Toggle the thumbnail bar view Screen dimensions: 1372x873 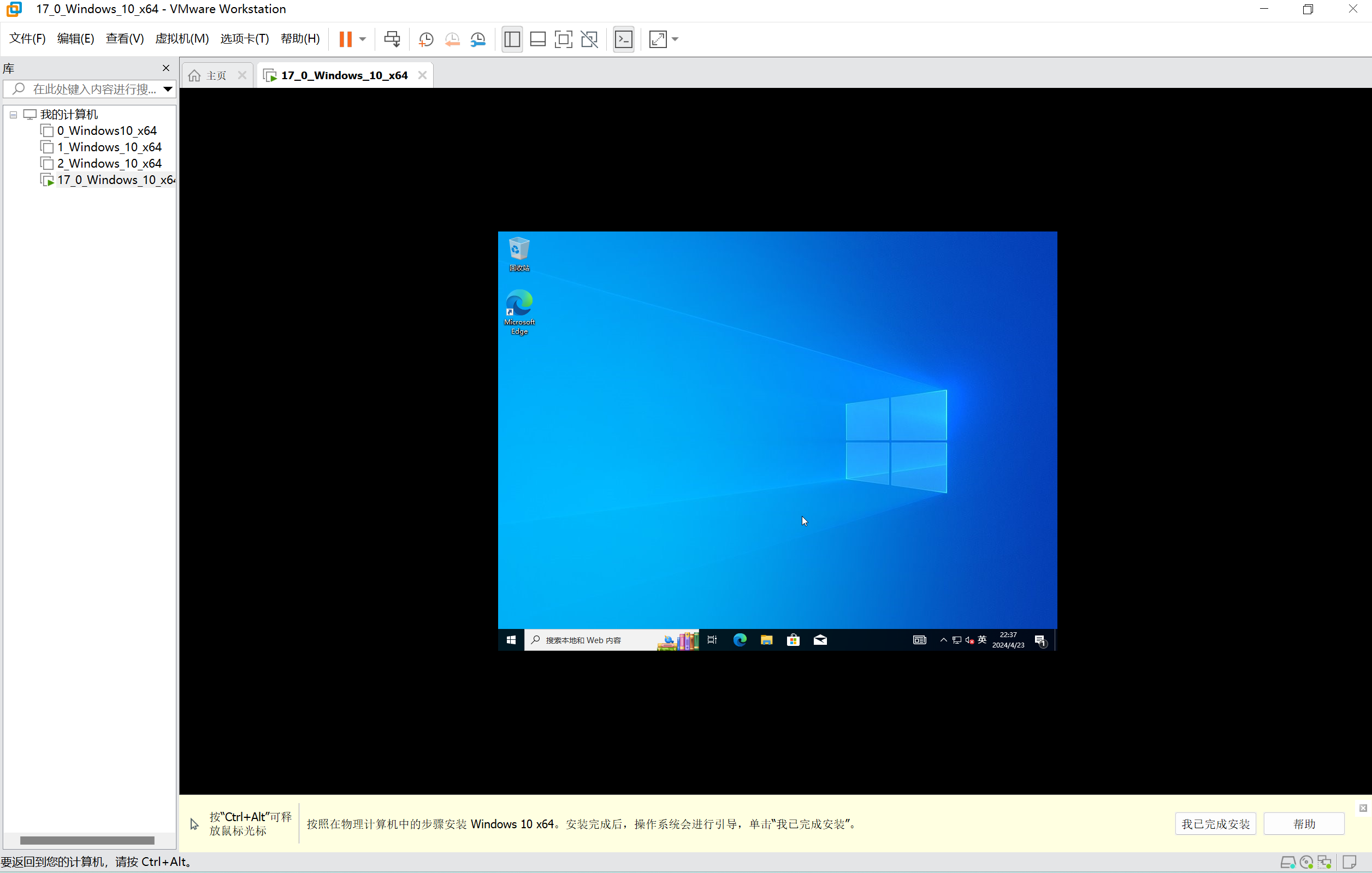537,39
